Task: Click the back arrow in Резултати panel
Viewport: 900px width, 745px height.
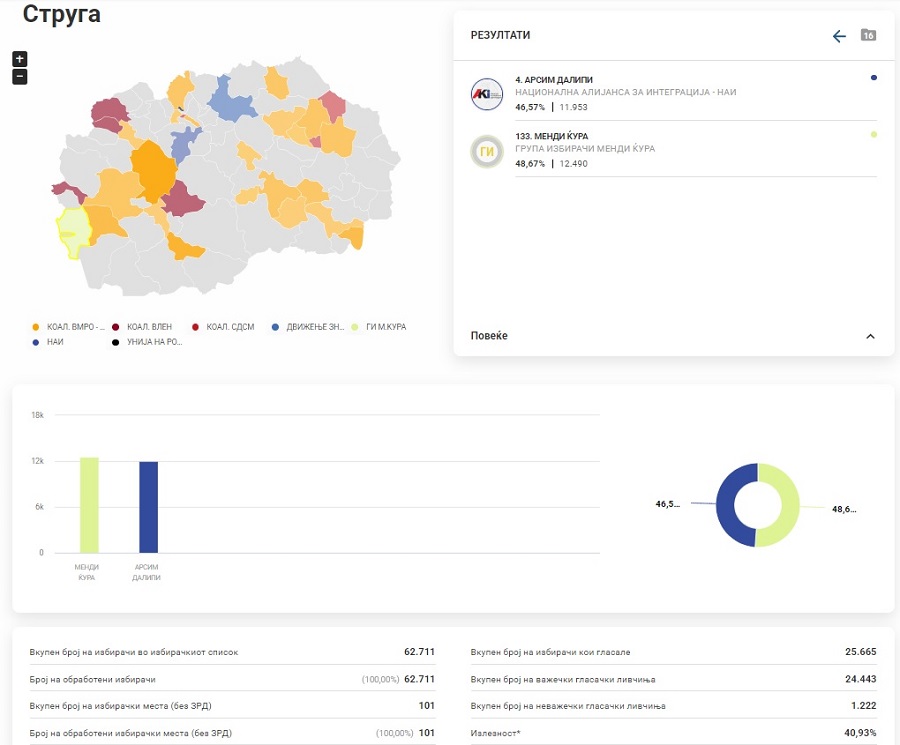Action: tap(839, 36)
